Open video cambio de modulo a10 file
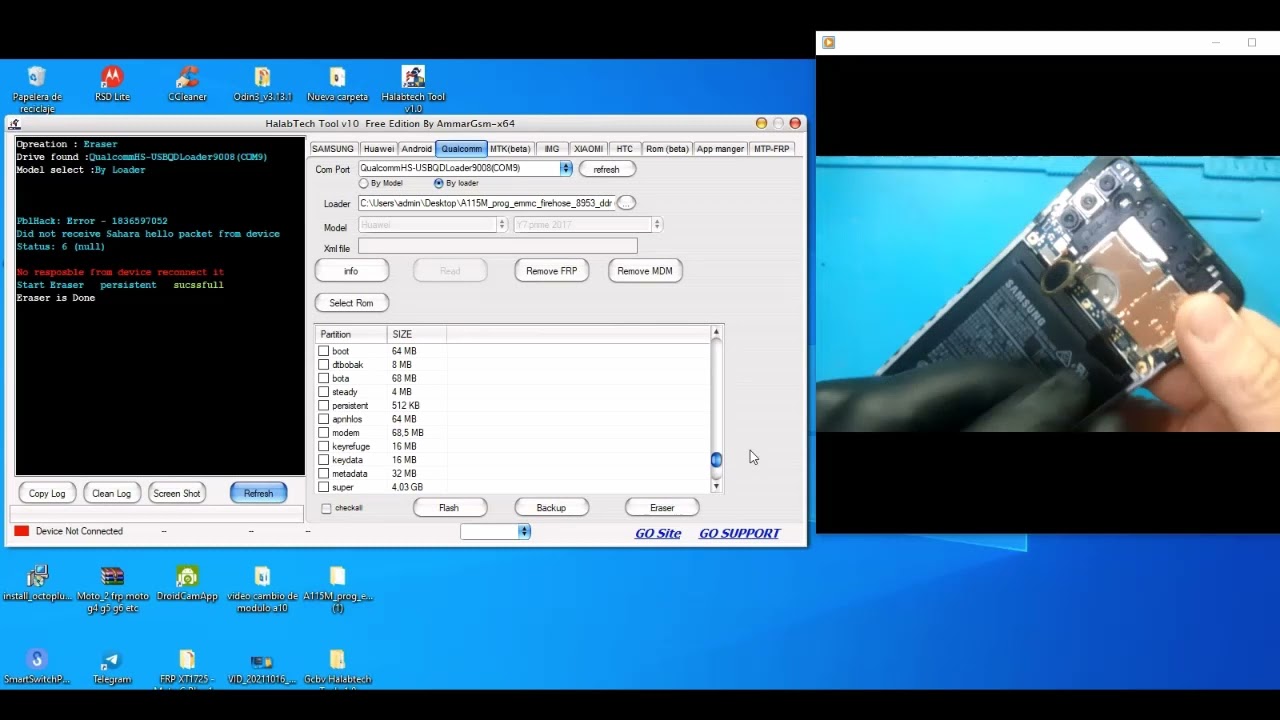Viewport: 1280px width, 720px height. pos(262,589)
